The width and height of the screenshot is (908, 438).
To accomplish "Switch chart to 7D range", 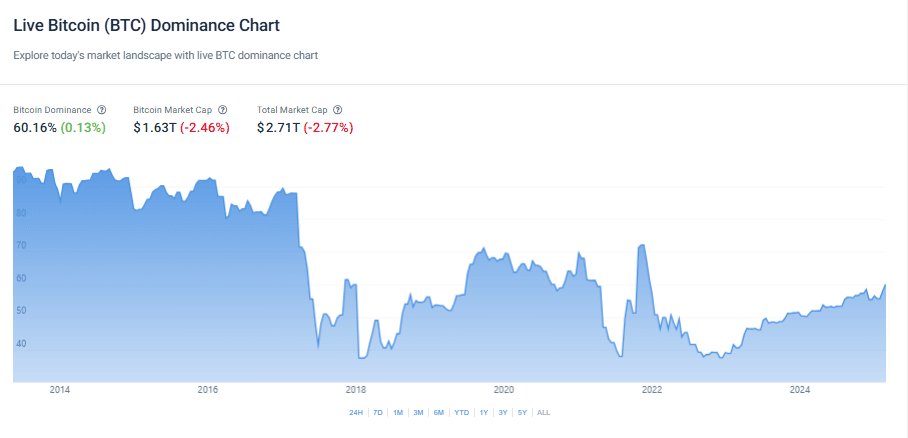I will coord(378,412).
